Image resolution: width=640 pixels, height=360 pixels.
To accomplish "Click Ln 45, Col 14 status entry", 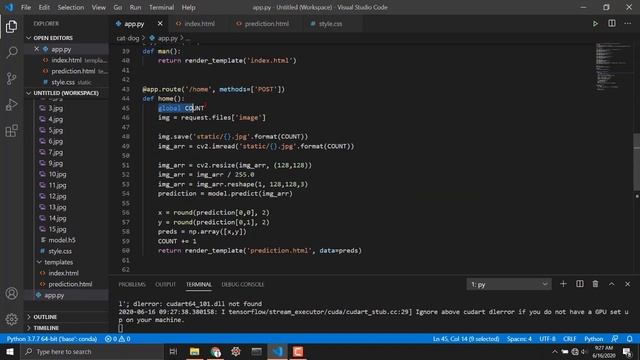I will 466,339.
